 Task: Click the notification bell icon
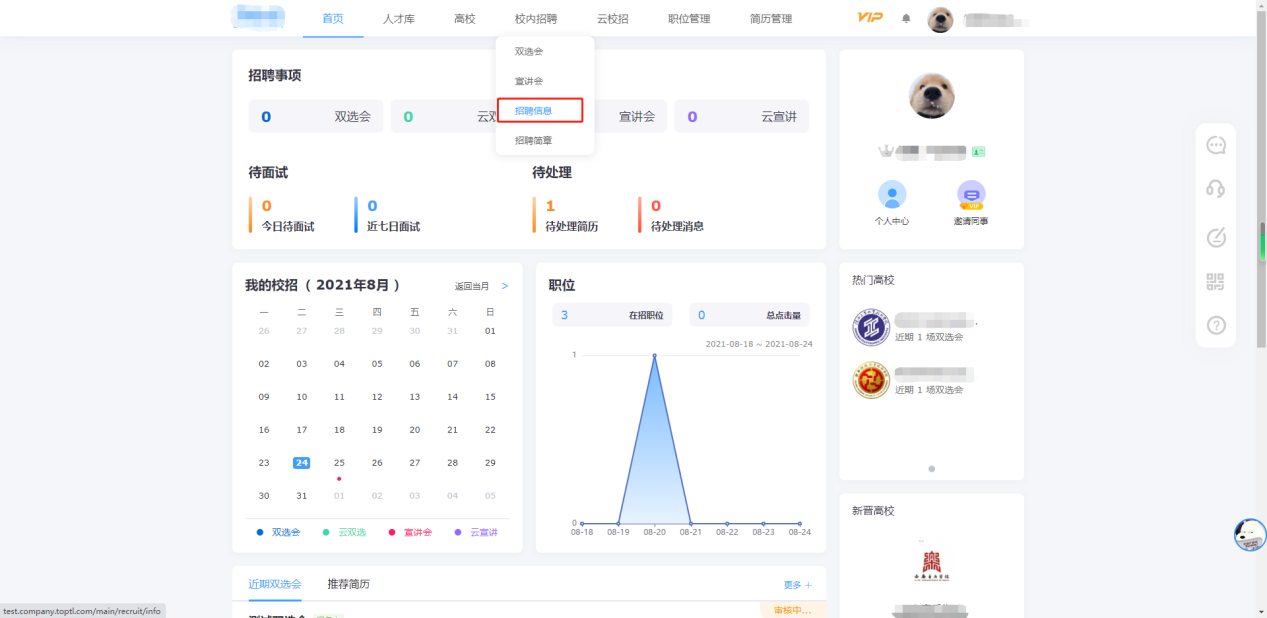coord(906,18)
